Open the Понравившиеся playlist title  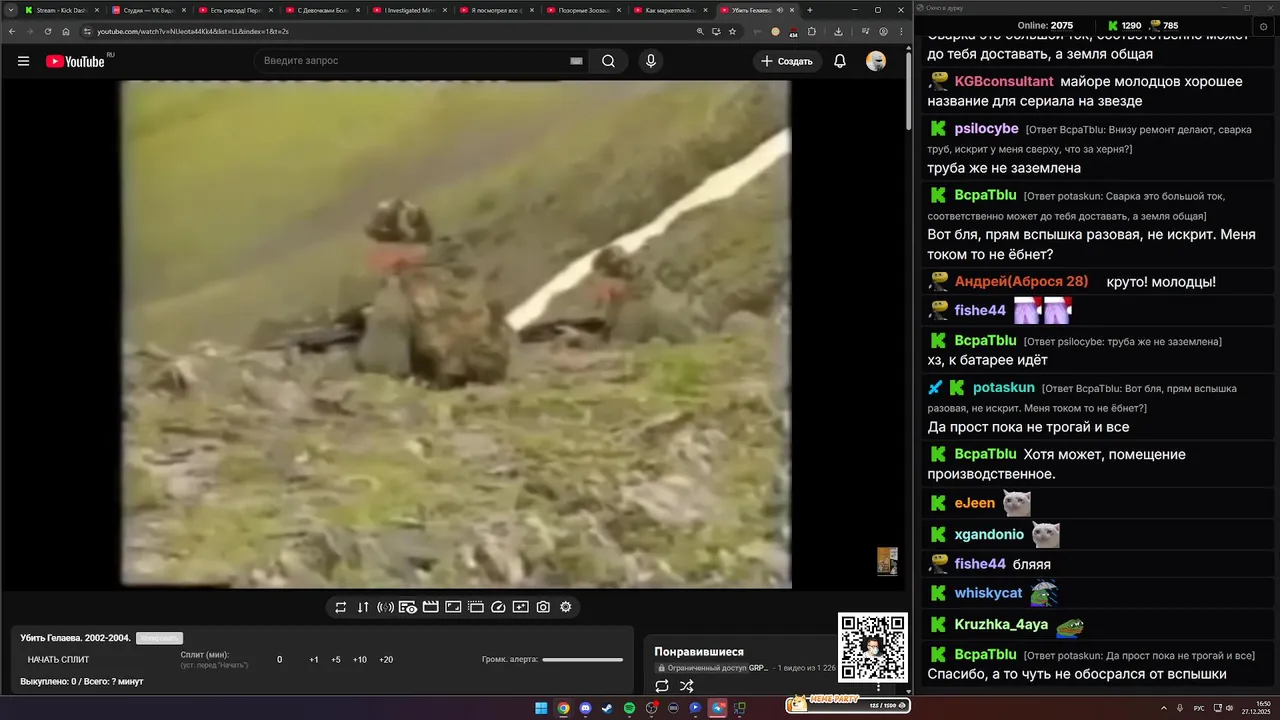(699, 652)
